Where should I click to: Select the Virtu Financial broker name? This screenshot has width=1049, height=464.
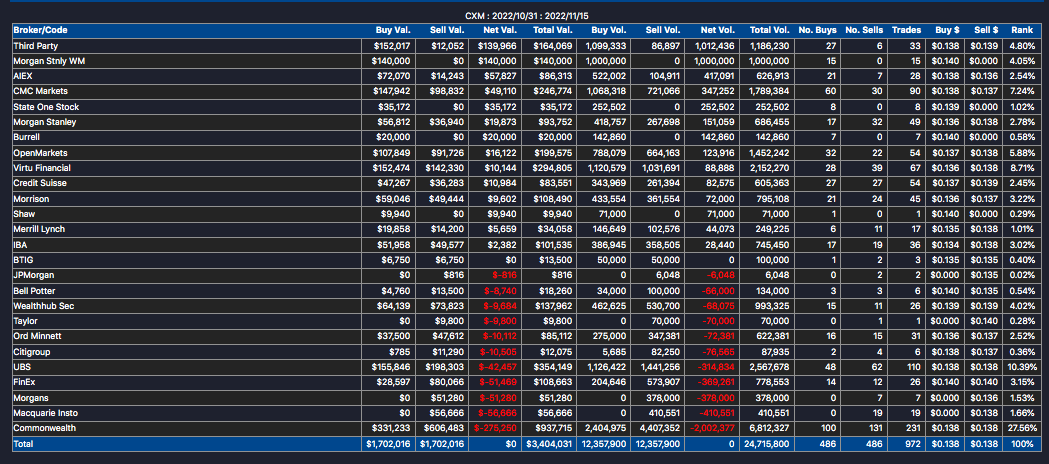pyautogui.click(x=42, y=168)
